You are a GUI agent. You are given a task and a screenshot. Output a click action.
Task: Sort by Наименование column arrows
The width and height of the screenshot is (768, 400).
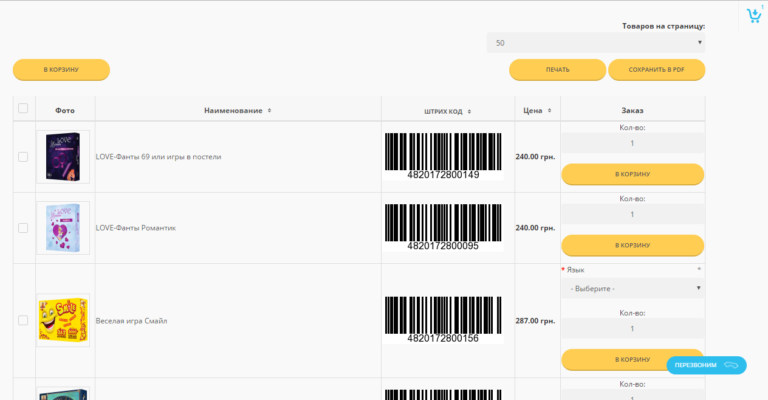(269, 111)
